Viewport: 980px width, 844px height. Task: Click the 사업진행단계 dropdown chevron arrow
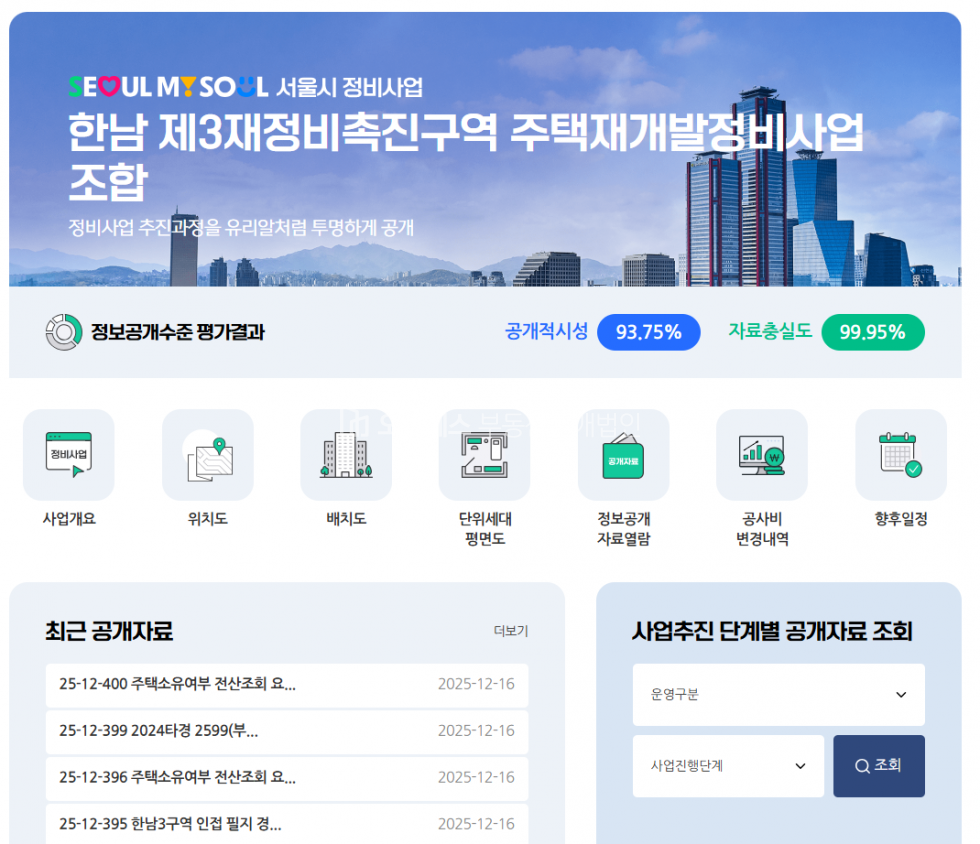point(800,766)
